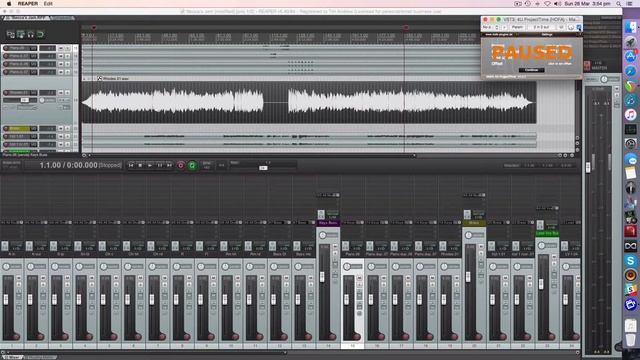Start playback with the Play button
The width and height of the screenshot is (640, 360).
click(x=150, y=165)
